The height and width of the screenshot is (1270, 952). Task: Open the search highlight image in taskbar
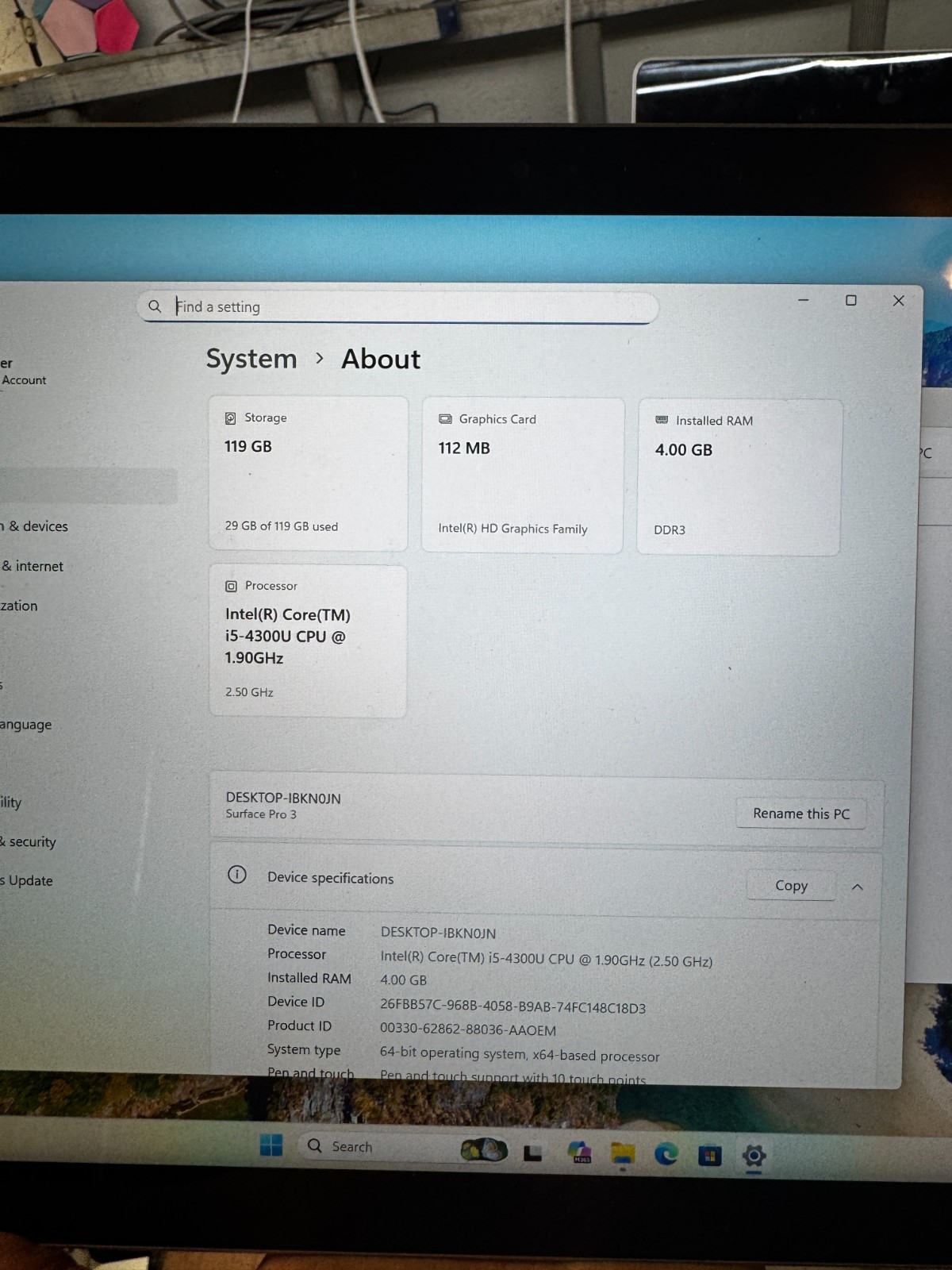click(484, 1149)
